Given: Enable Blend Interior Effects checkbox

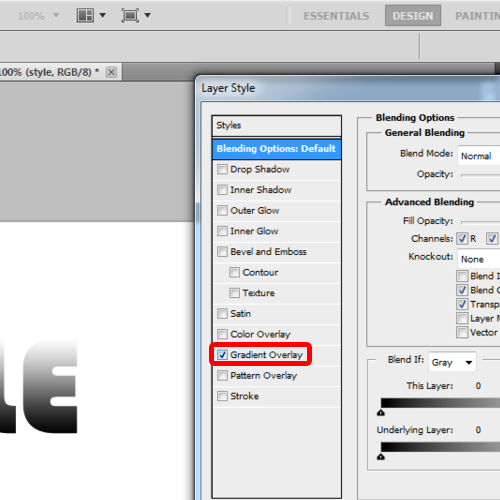Looking at the screenshot, I should point(462,276).
